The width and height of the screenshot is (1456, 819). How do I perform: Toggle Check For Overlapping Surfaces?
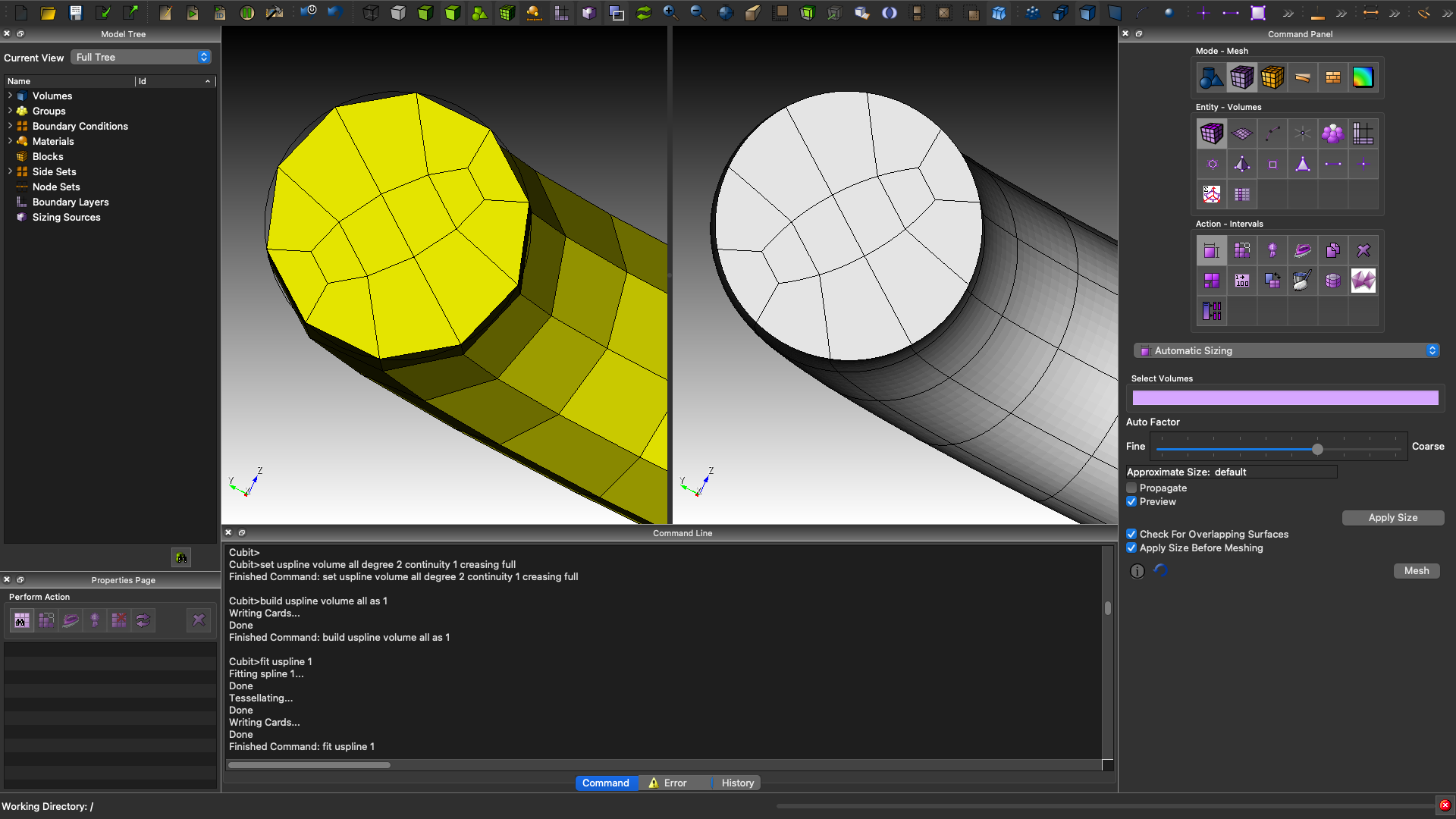1131,535
